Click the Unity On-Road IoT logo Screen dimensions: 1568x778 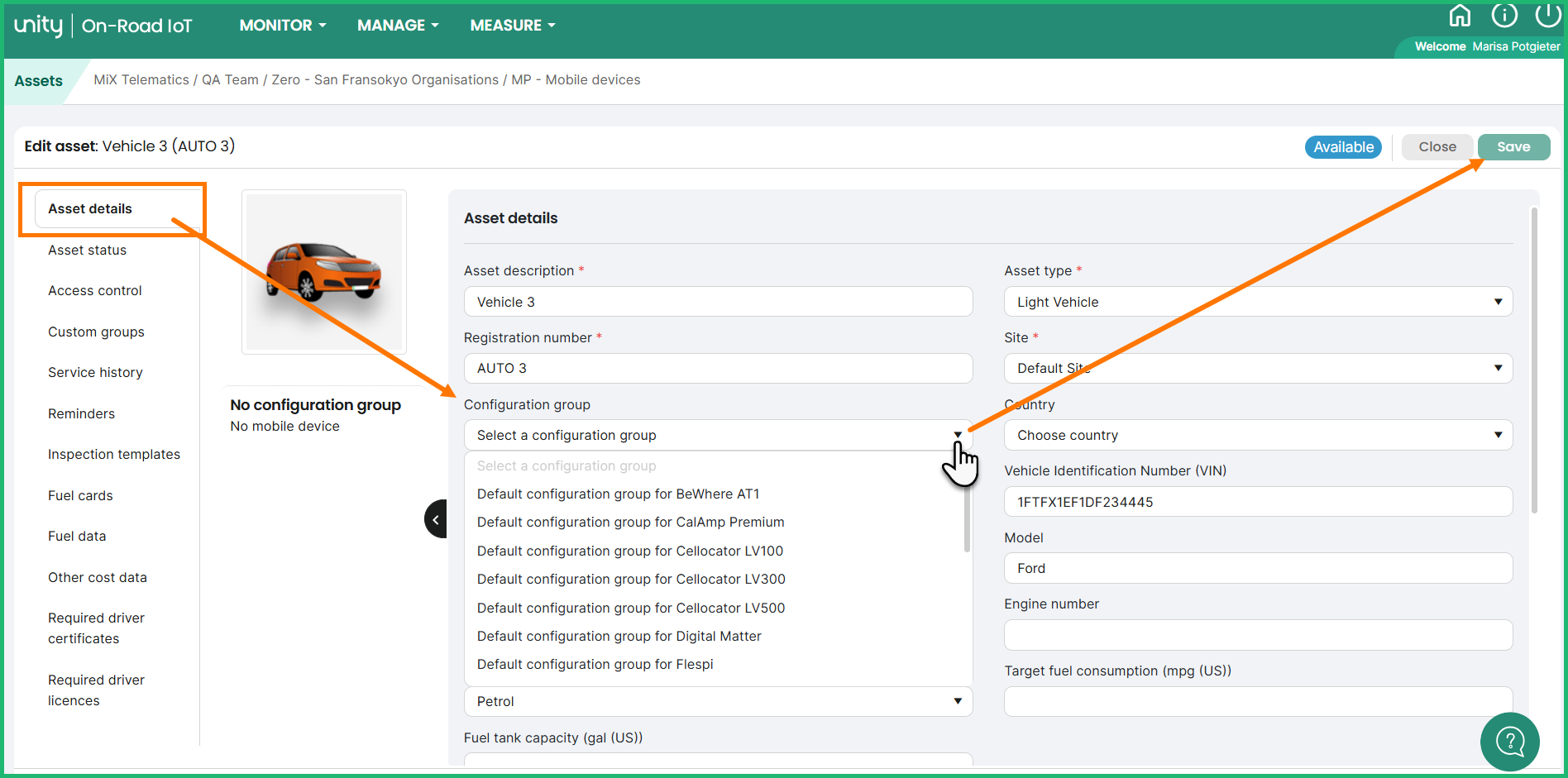point(103,26)
